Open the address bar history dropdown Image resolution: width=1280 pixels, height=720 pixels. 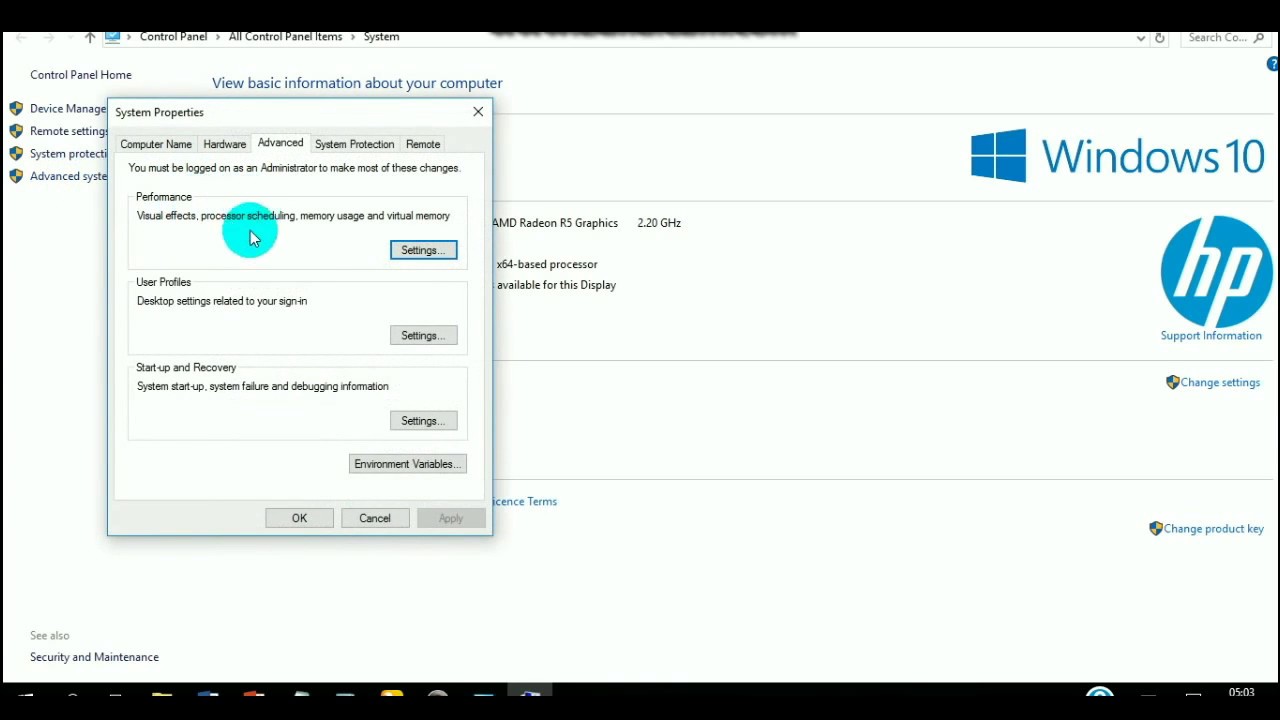(1141, 38)
